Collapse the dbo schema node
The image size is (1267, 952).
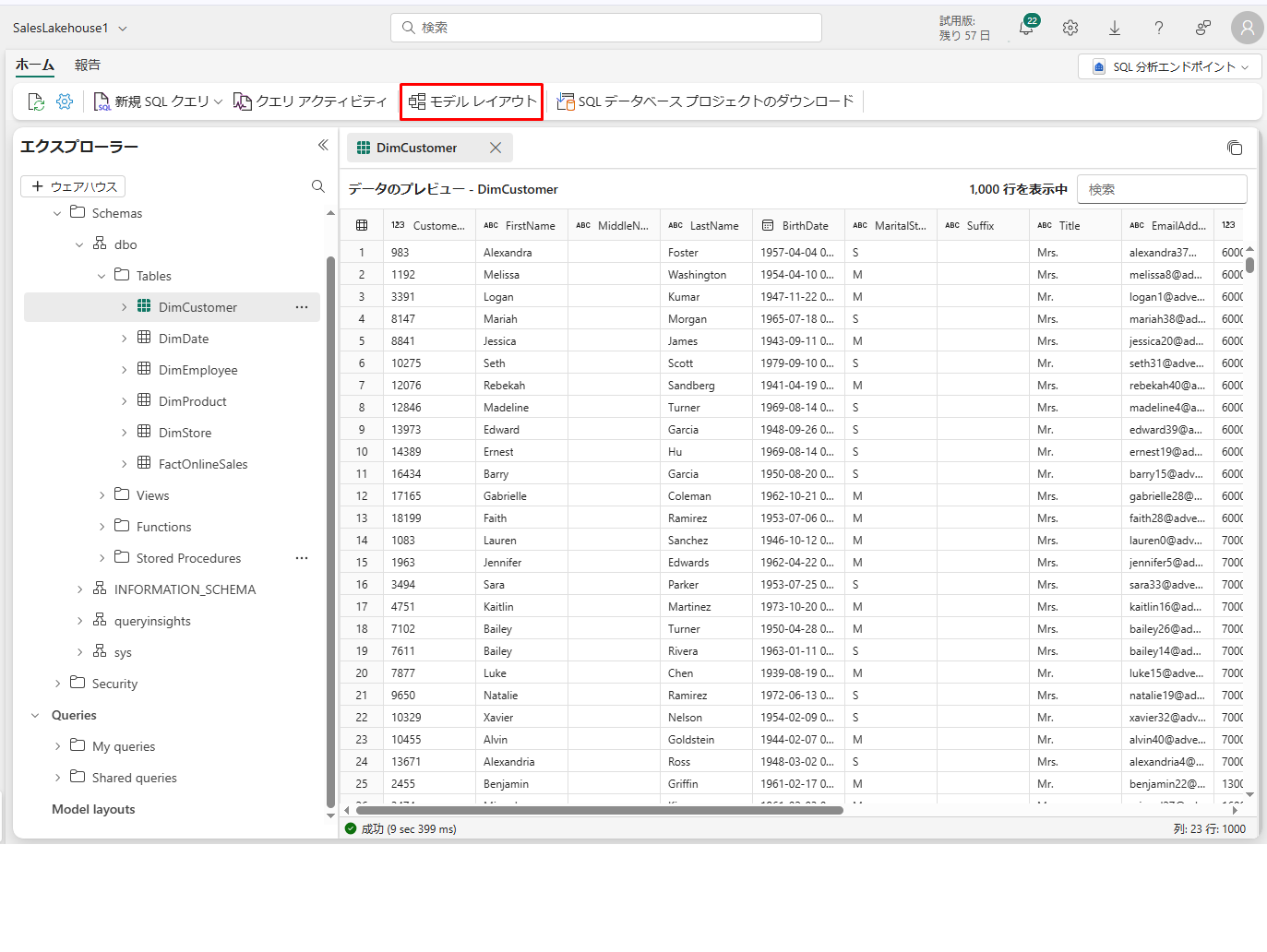[79, 244]
